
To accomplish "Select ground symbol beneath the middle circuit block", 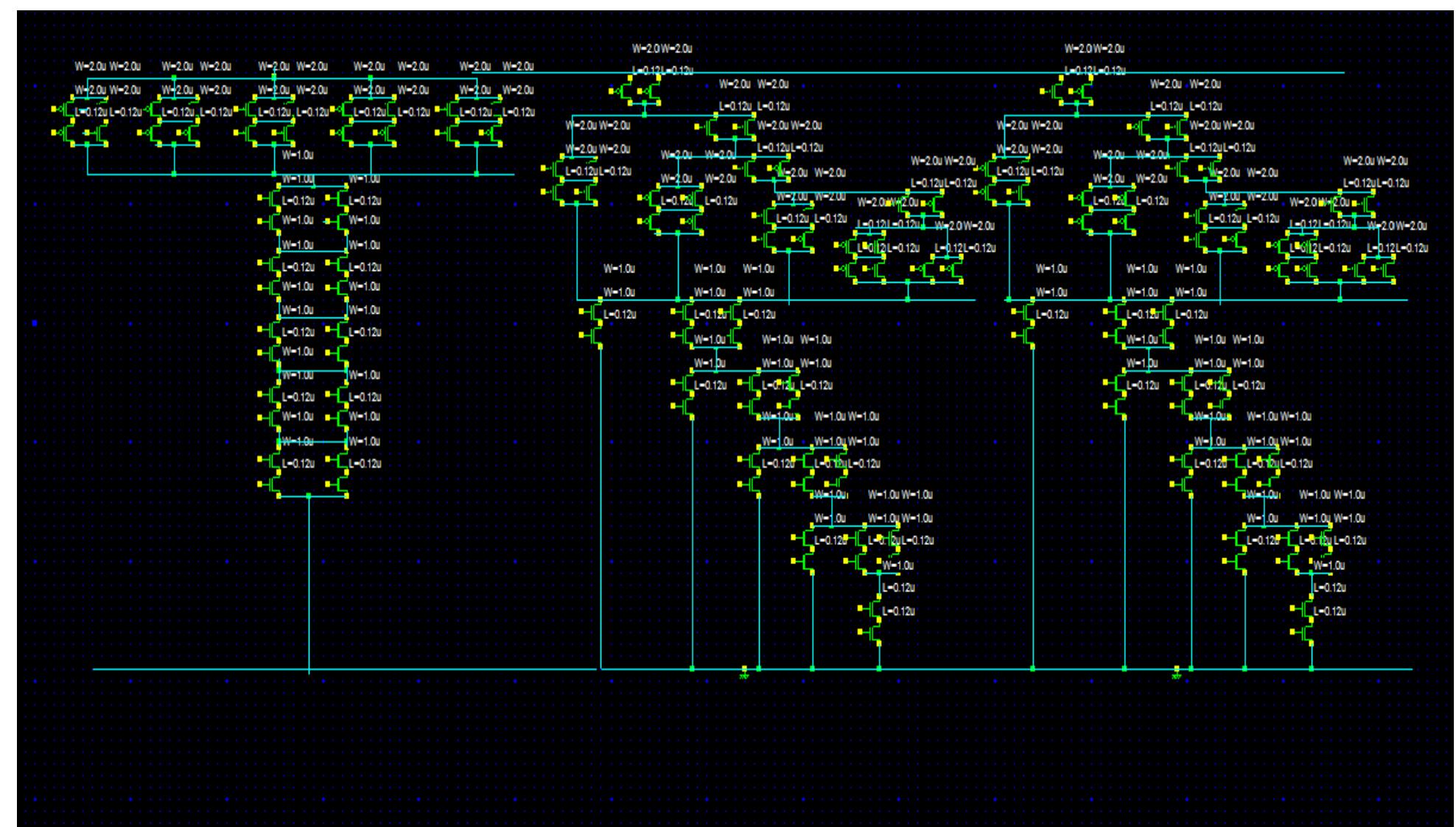I will [743, 673].
